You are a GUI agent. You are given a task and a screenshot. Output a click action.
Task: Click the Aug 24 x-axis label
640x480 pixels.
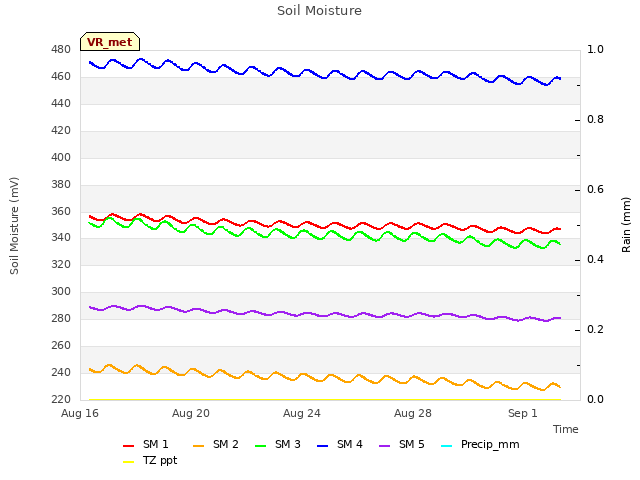302,413
